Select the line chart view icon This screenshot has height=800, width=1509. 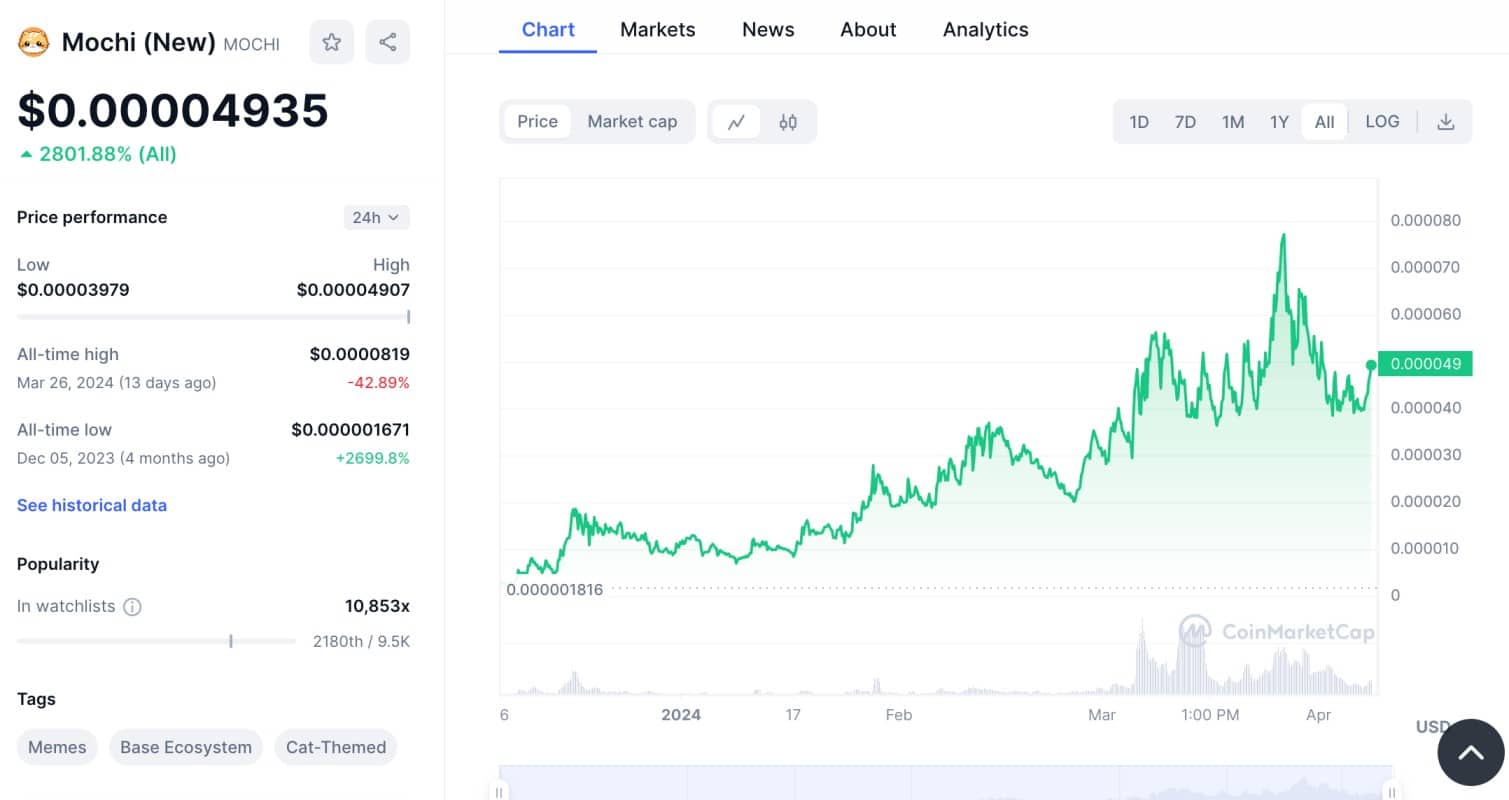click(x=737, y=122)
